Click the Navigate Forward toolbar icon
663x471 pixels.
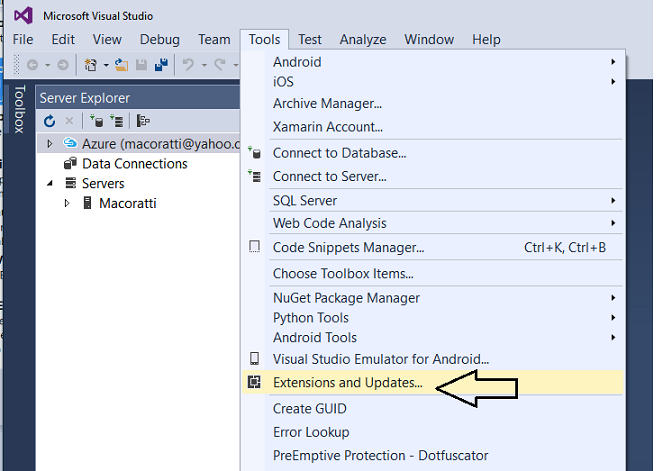tap(63, 65)
